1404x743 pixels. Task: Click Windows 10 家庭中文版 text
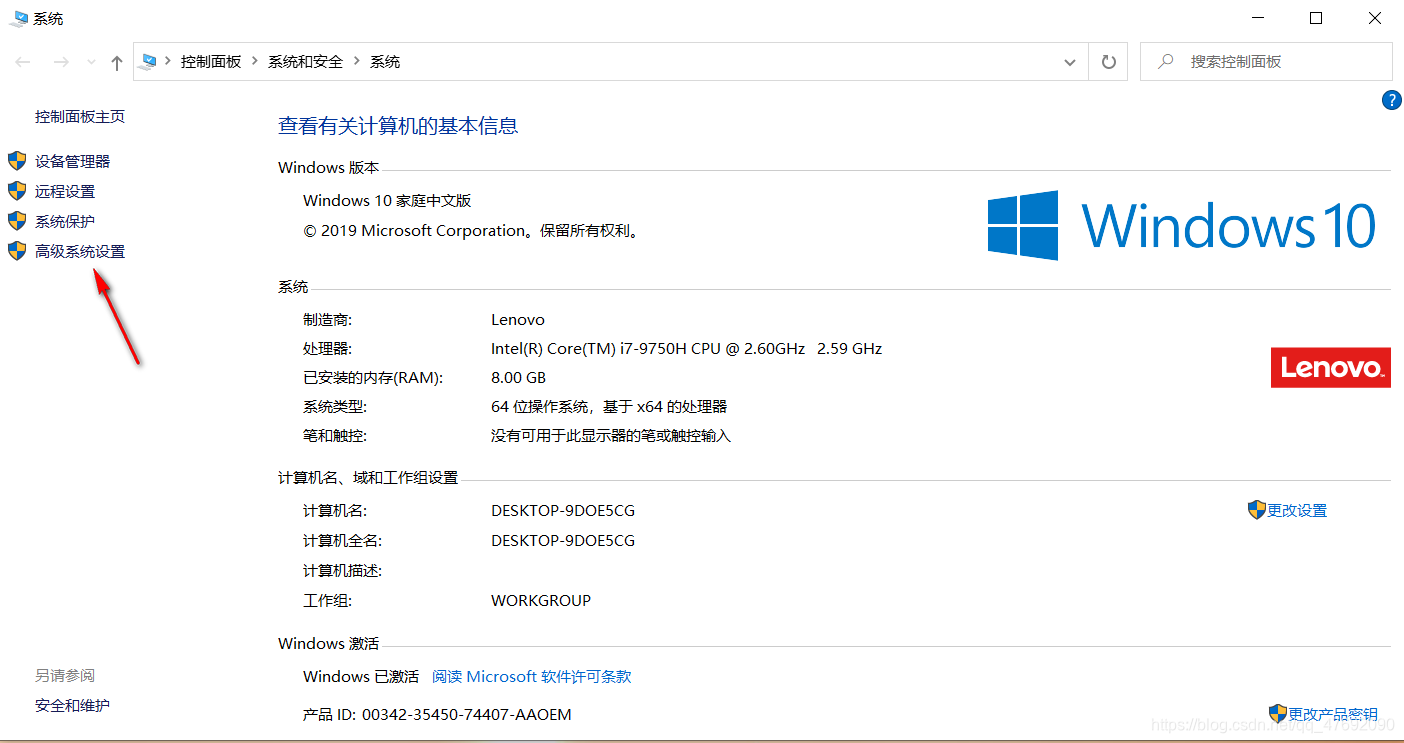[x=387, y=201]
